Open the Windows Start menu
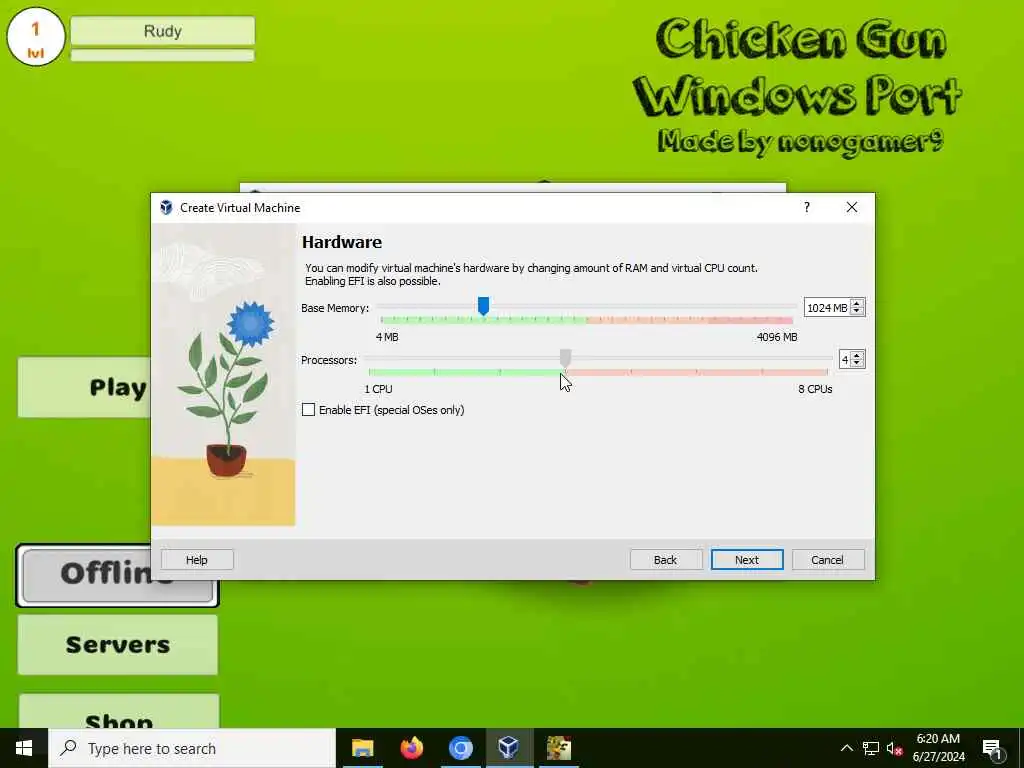Screen dimensions: 1024x768 coord(24,748)
